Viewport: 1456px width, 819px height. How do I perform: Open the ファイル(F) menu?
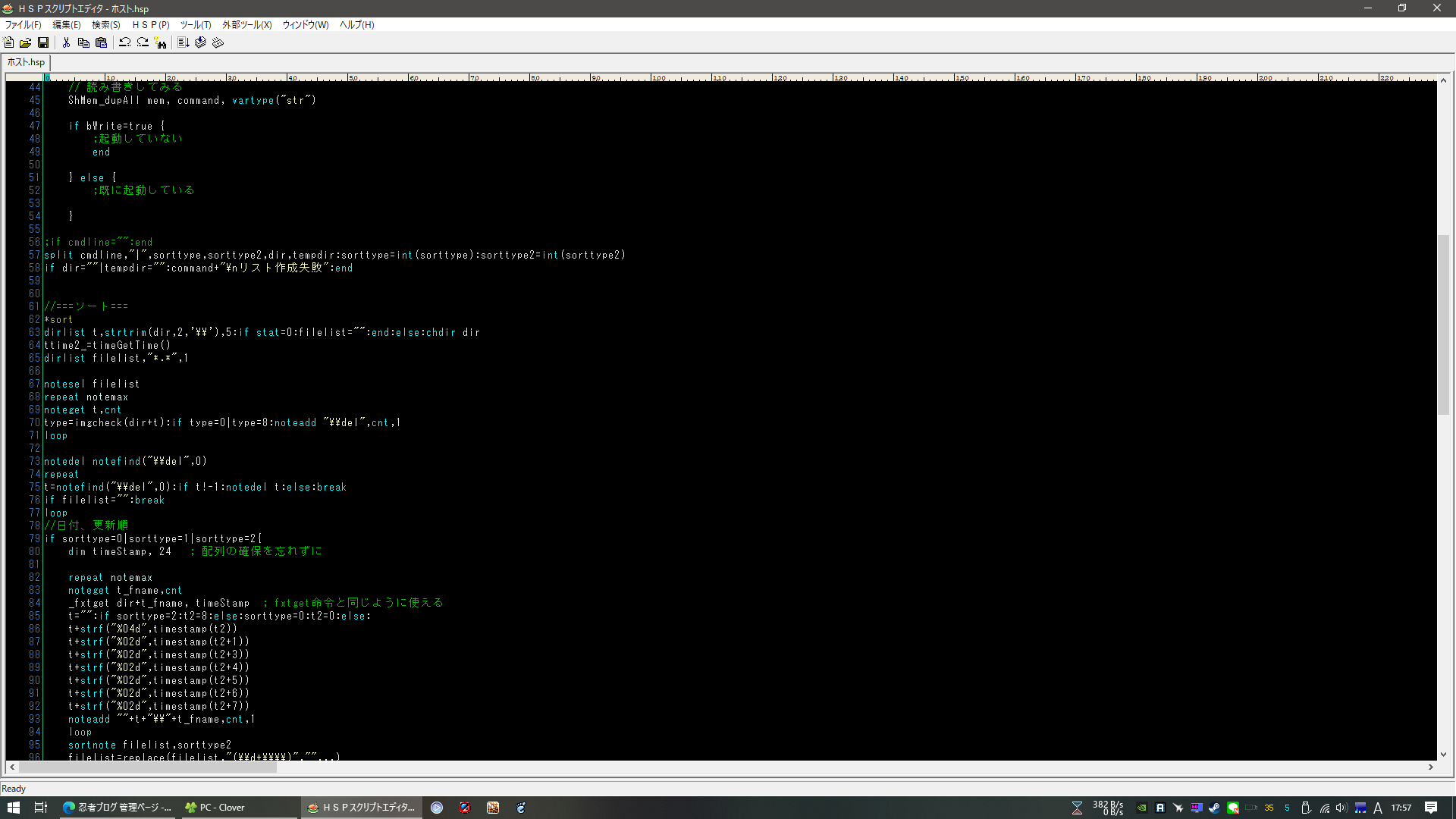pyautogui.click(x=23, y=25)
